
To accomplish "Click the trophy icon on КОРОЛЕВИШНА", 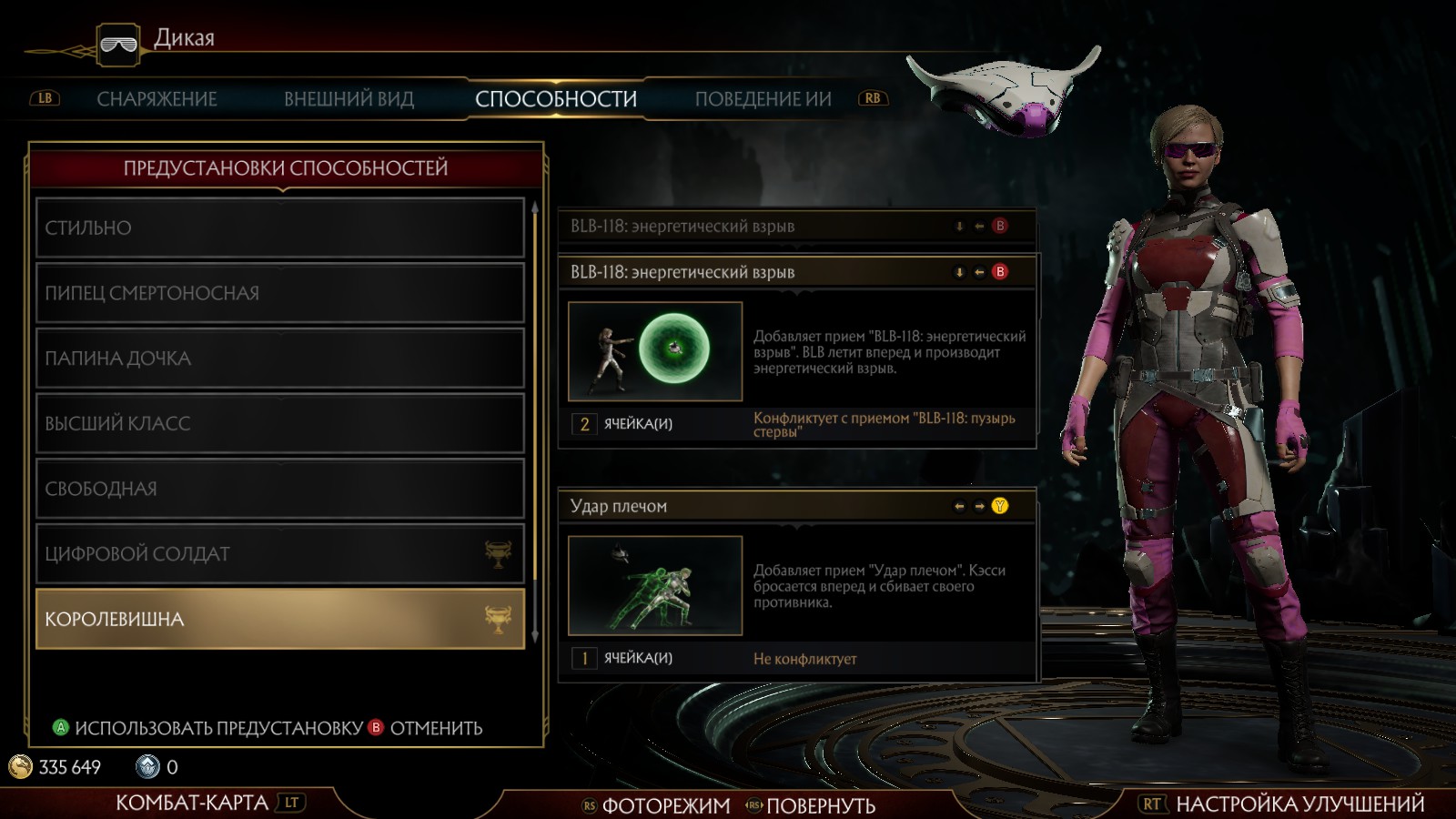I will coord(498,619).
